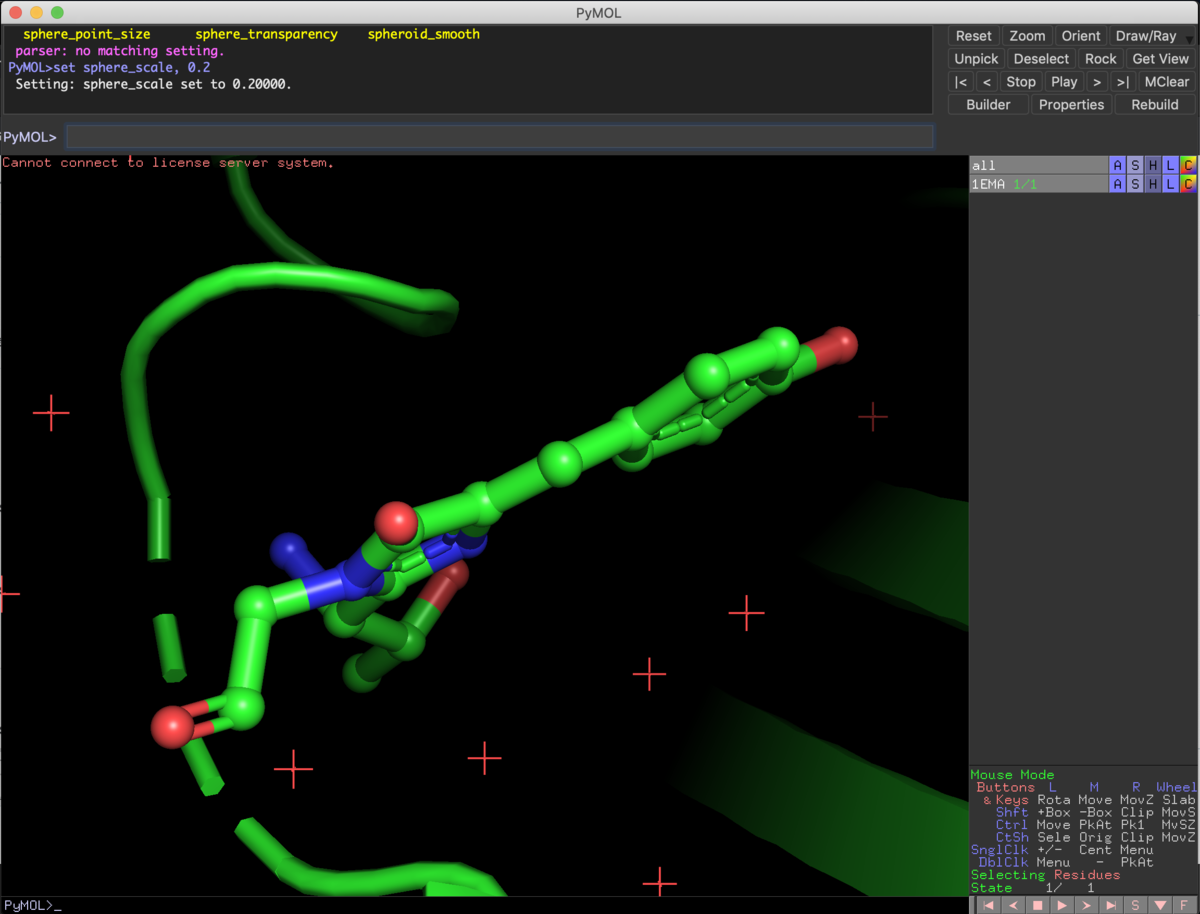Toggle visibility of the 1EMA object

coord(1038,184)
